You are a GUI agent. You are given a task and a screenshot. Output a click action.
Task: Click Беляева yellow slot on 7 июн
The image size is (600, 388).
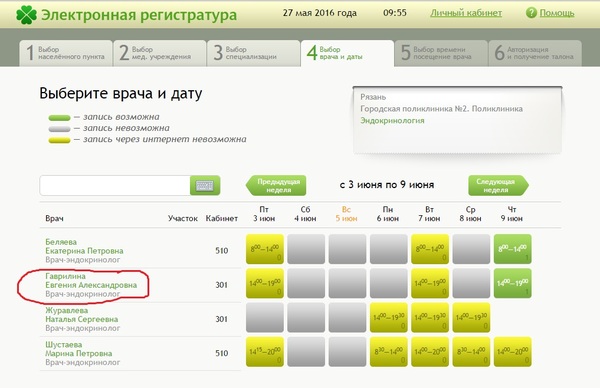click(430, 249)
